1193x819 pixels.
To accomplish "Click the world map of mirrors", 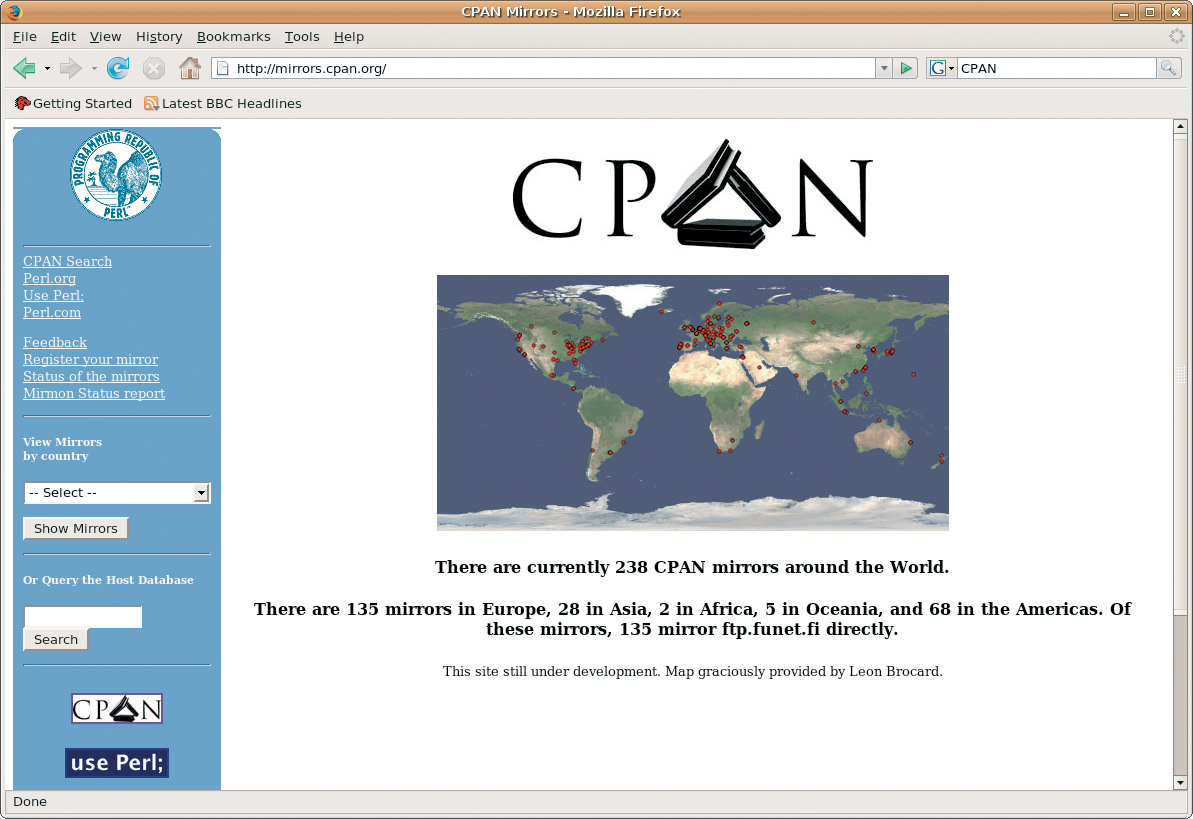I will tap(692, 403).
